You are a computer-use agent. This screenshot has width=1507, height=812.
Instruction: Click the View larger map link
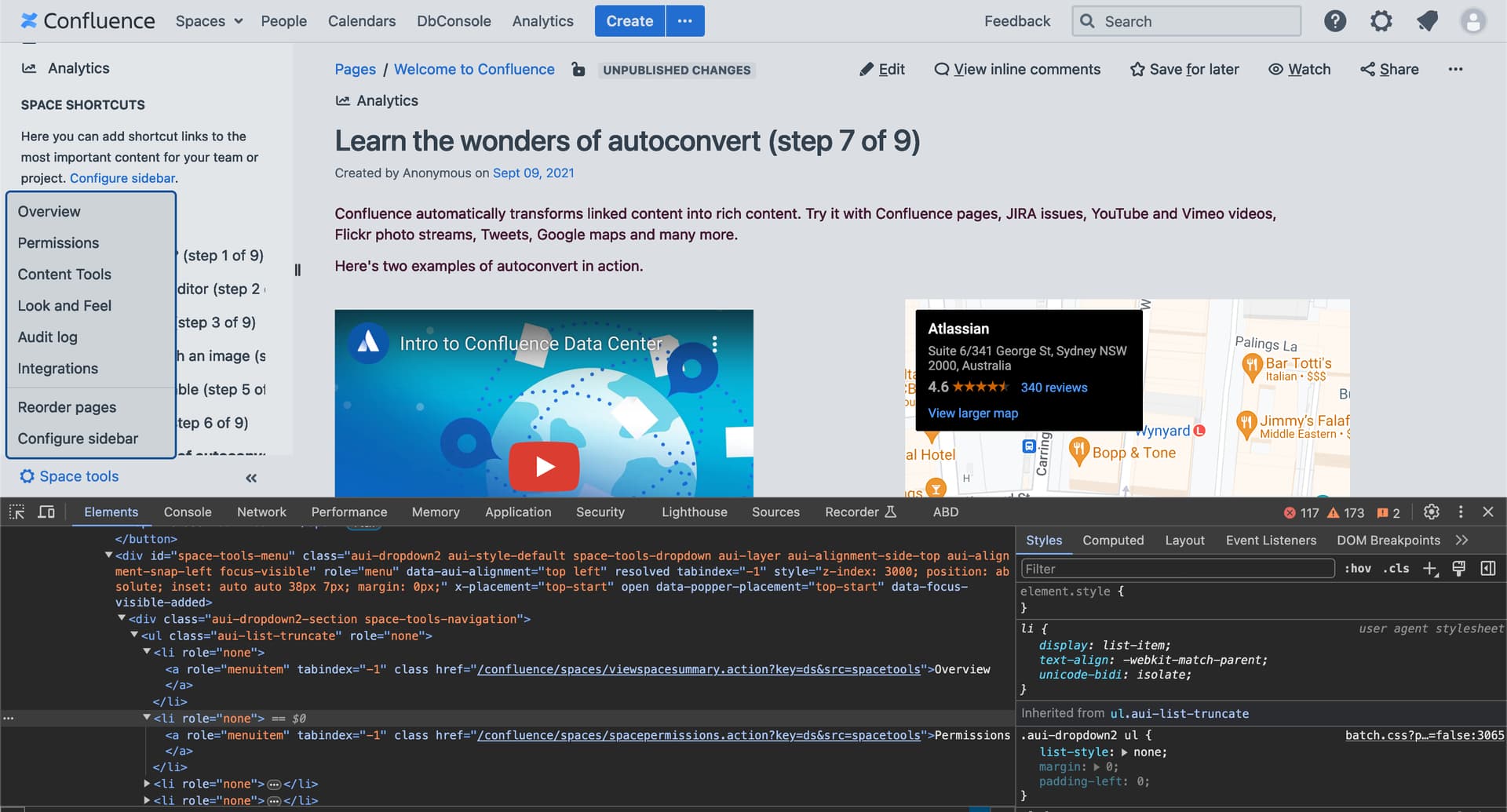click(x=972, y=413)
